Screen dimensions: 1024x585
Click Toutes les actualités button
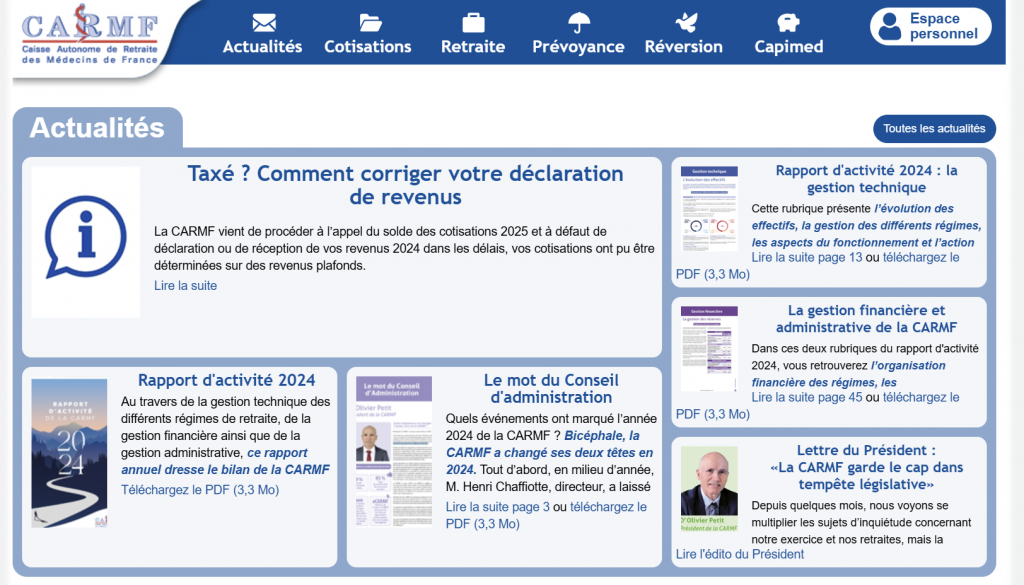click(x=934, y=129)
